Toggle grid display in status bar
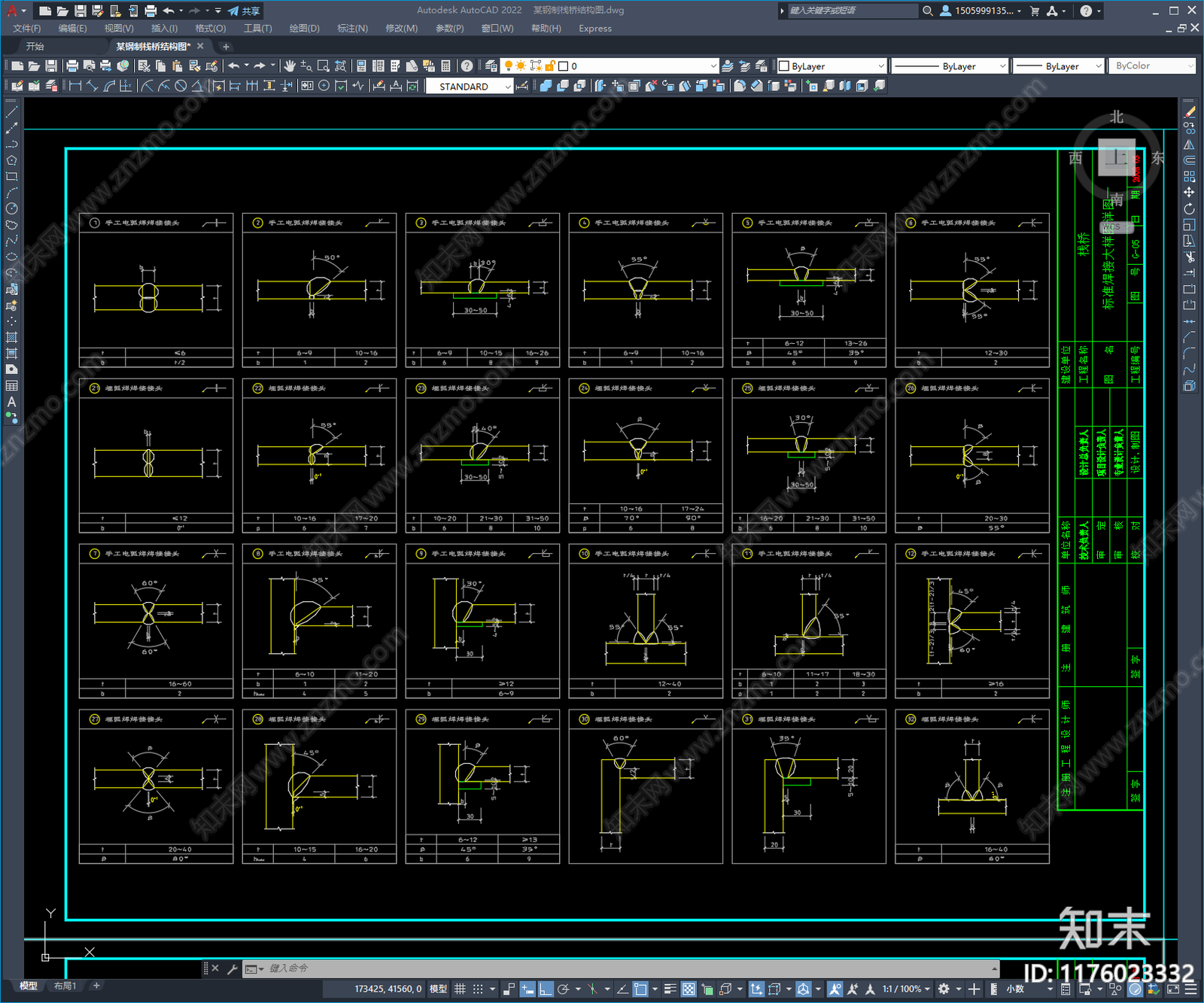Viewport: 1204px width, 1003px height. [x=460, y=989]
